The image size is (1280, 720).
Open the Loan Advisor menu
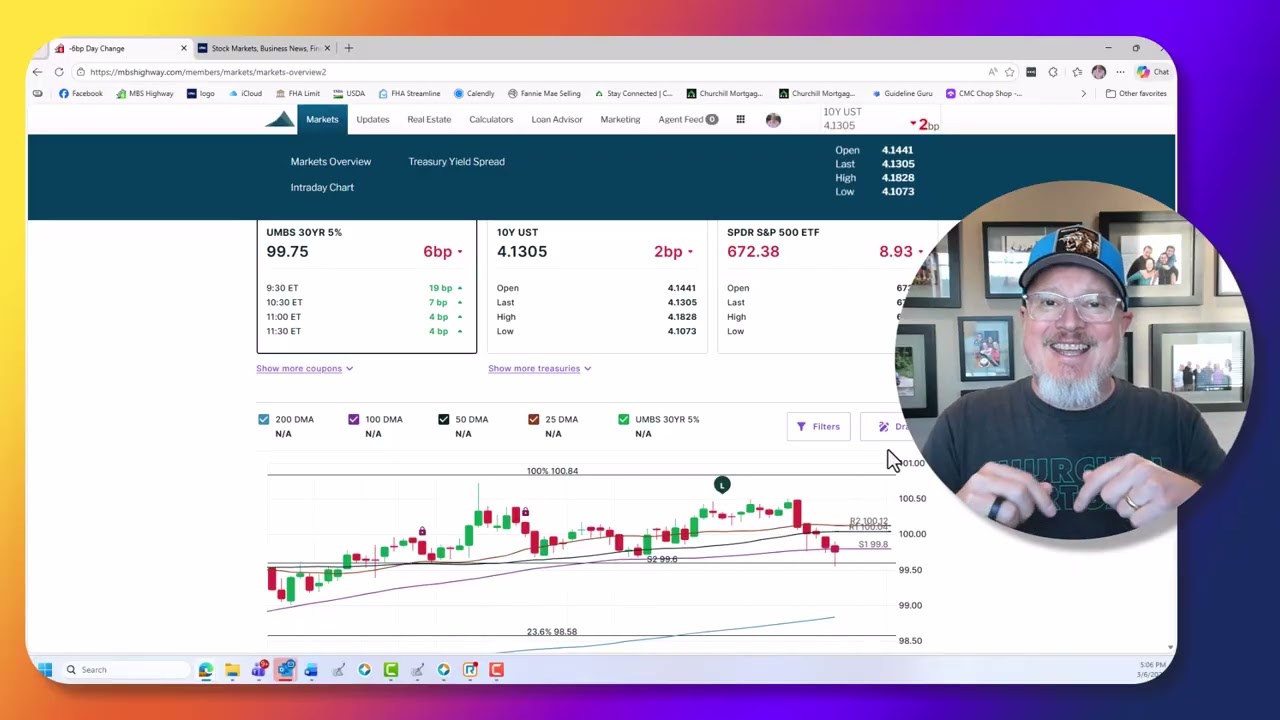pyautogui.click(x=557, y=120)
